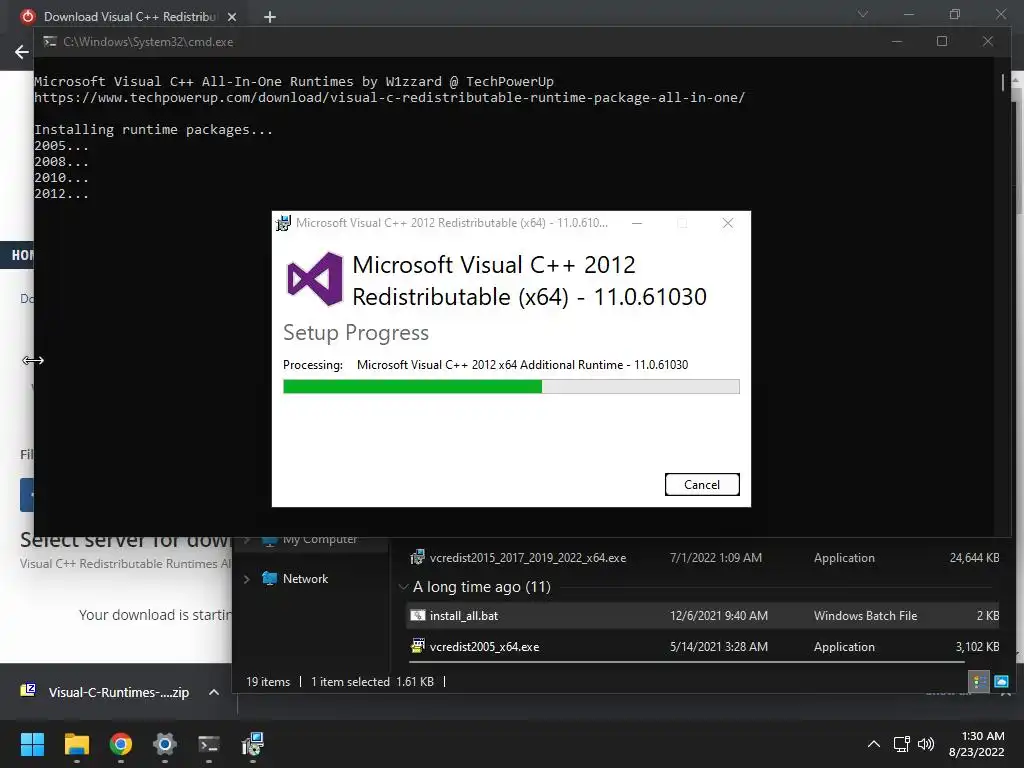This screenshot has height=768, width=1024.
Task: Click the Visual Studio logo in installer
Action: [315, 280]
